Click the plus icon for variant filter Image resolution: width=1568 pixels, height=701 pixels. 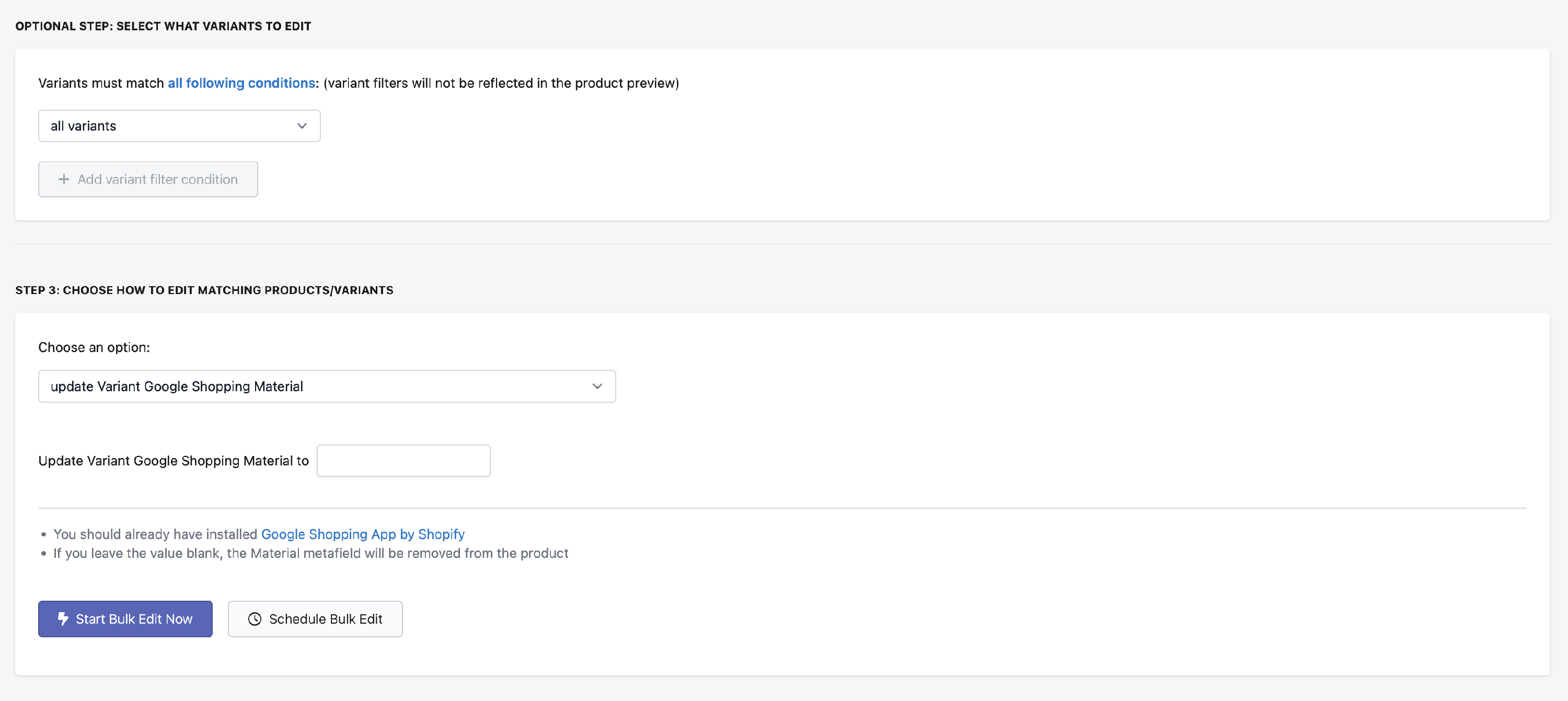(x=63, y=180)
